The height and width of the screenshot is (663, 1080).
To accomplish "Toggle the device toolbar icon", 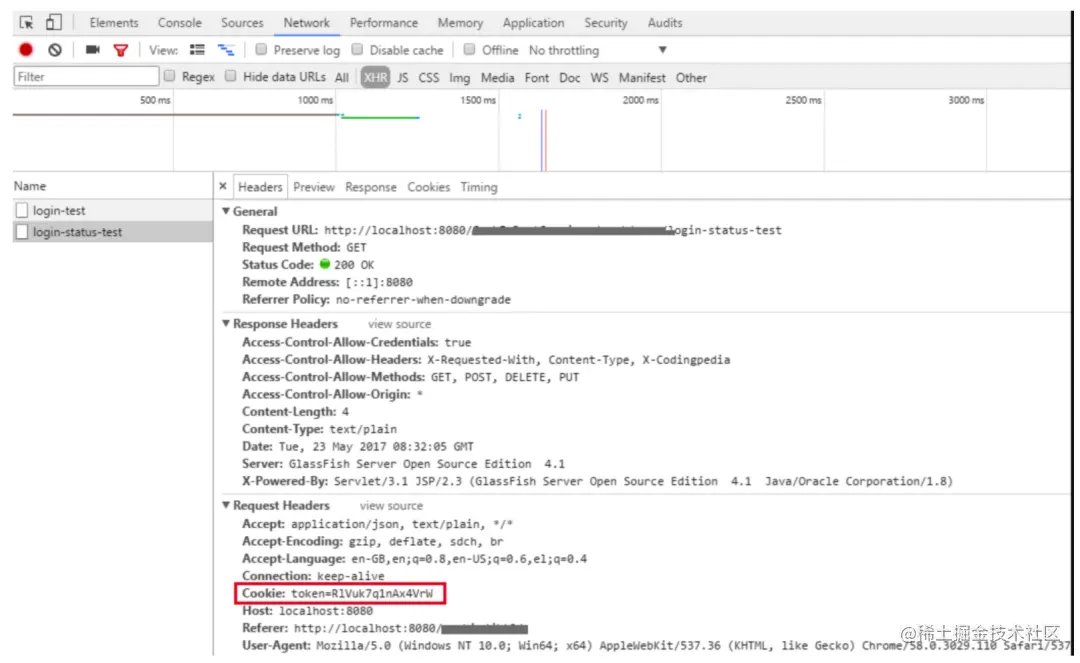I will [53, 23].
